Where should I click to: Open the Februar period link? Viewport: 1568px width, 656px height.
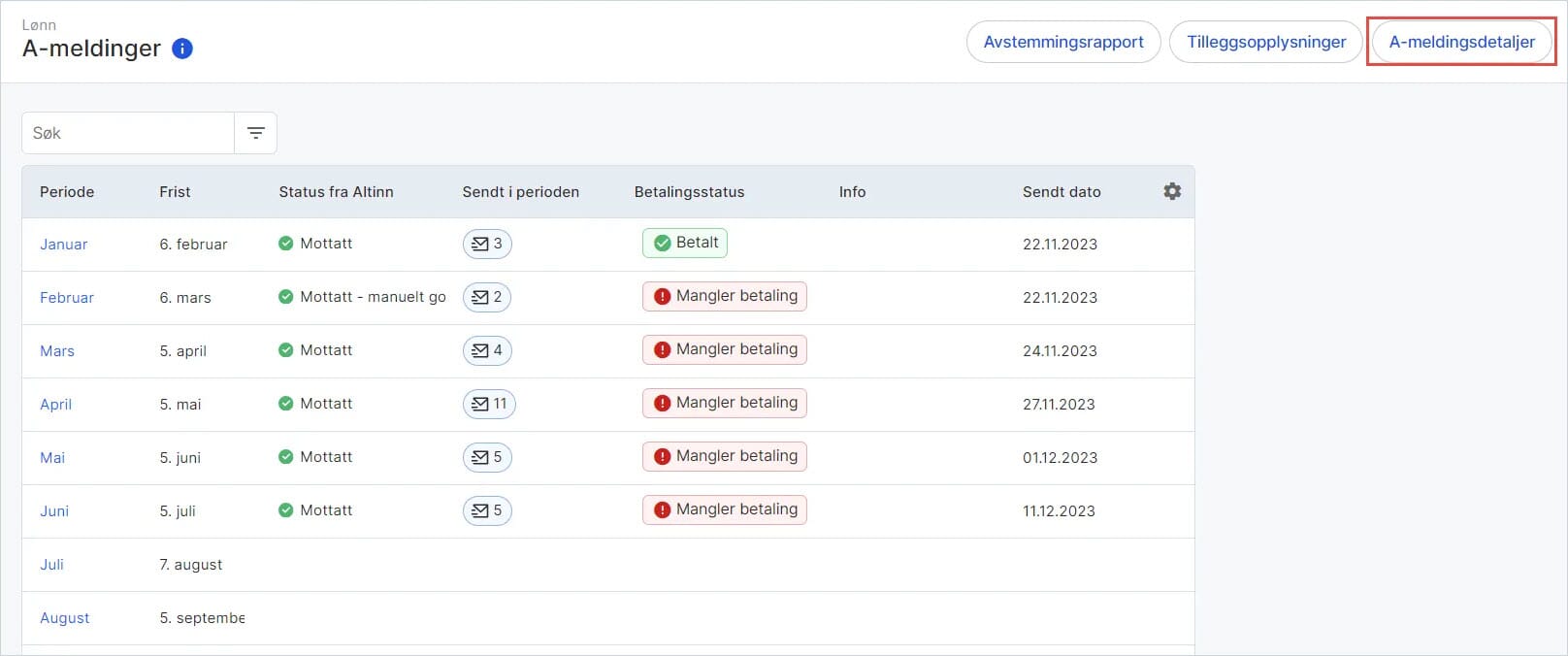[x=67, y=298]
